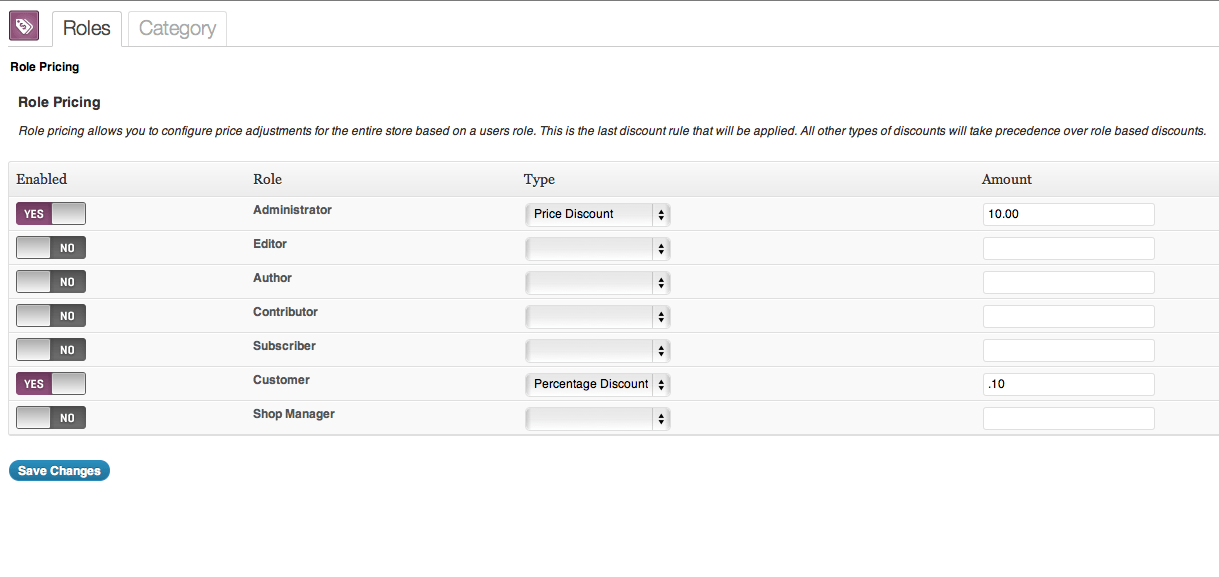Enable the Author role toggle

[51, 282]
